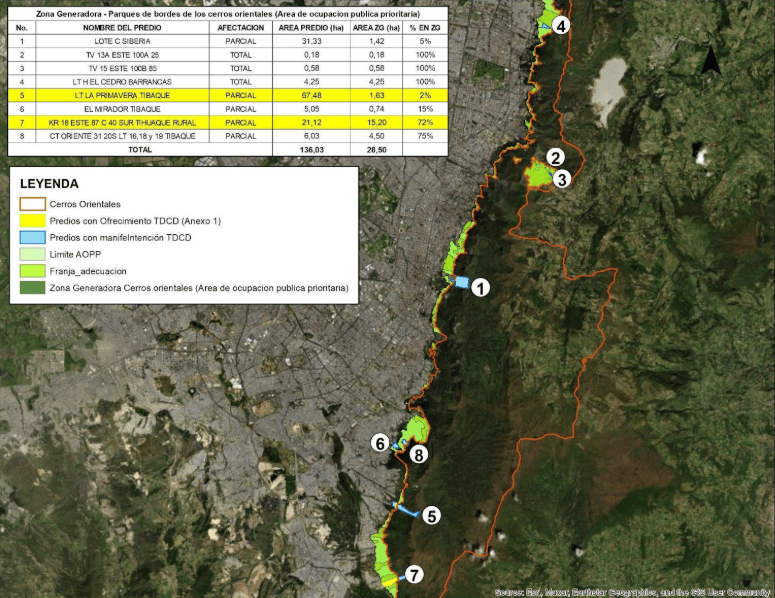Click the north arrow symbol
The height and width of the screenshot is (598, 775).
tap(711, 60)
